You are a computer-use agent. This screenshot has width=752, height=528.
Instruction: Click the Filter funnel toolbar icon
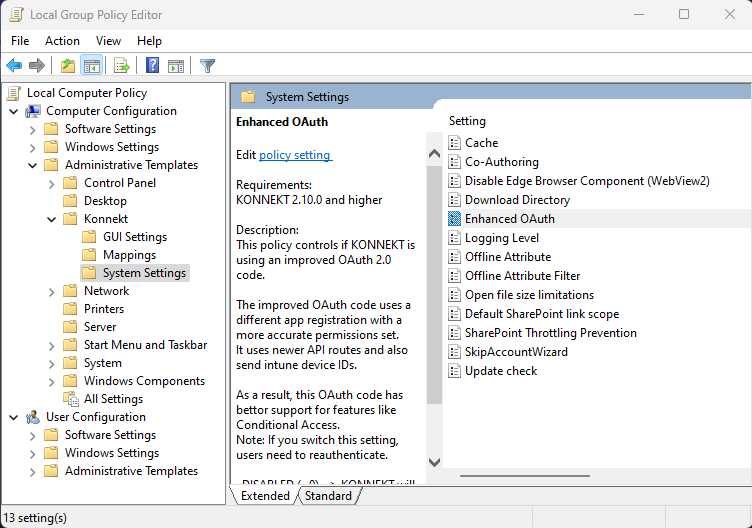(207, 66)
